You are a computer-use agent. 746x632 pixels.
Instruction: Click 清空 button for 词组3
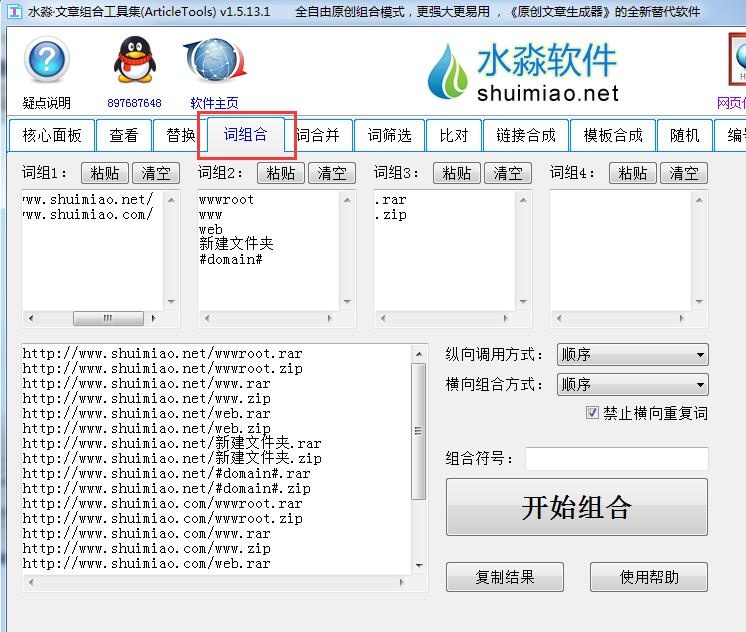pos(508,173)
